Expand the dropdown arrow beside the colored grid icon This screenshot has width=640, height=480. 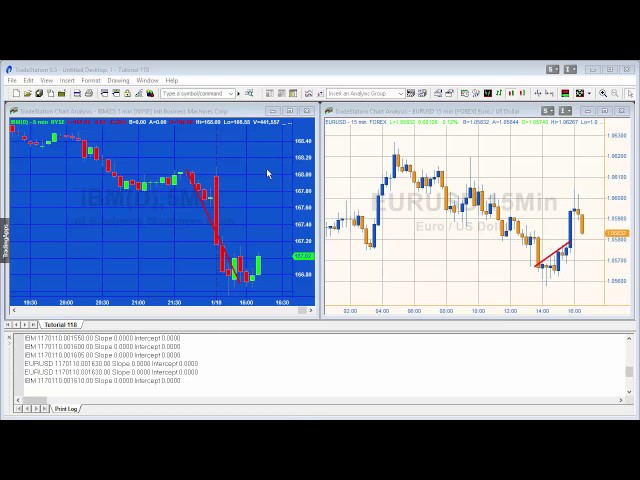(589, 94)
